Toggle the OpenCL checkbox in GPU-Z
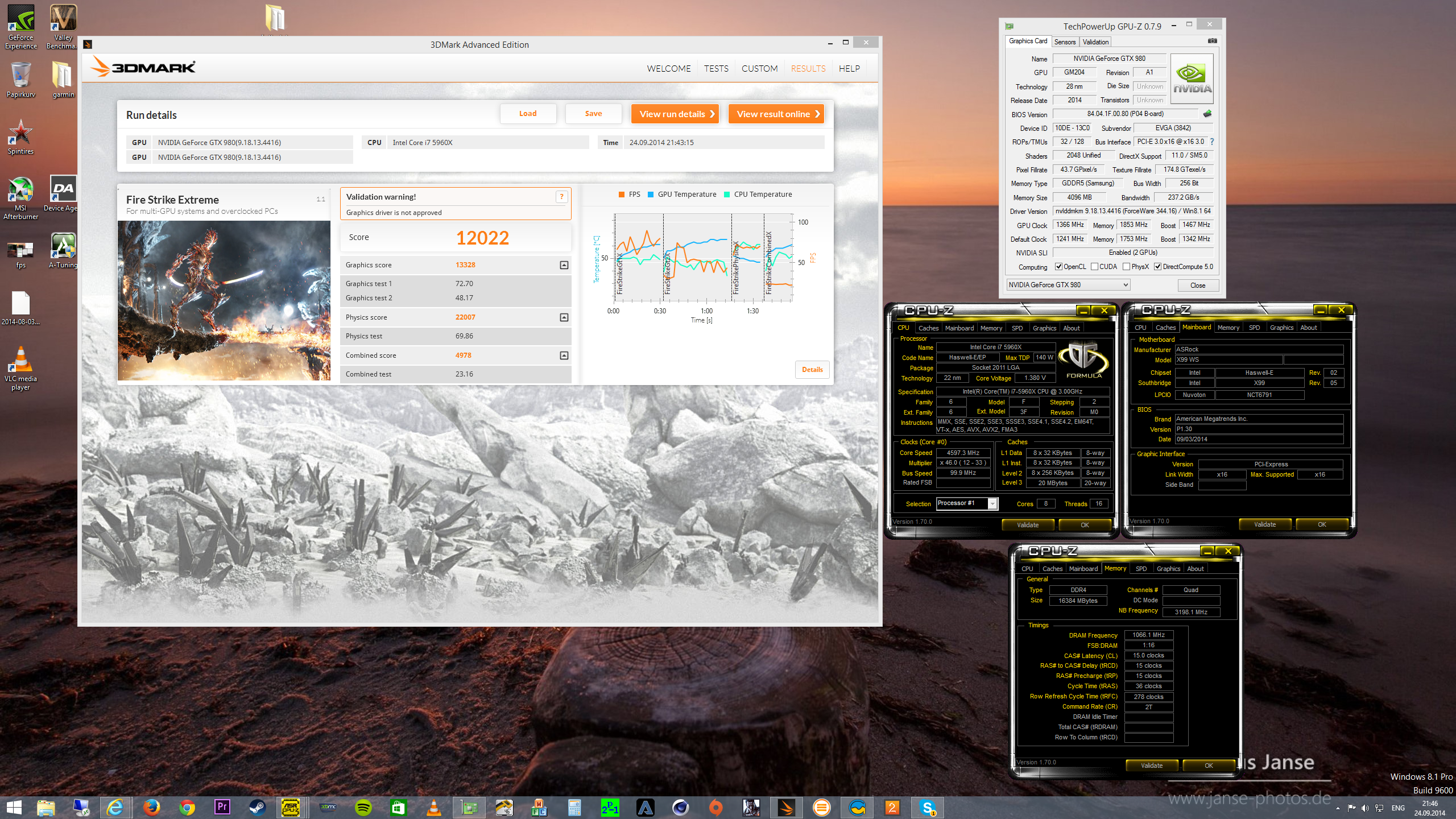The width and height of the screenshot is (1456, 819). click(x=1058, y=267)
